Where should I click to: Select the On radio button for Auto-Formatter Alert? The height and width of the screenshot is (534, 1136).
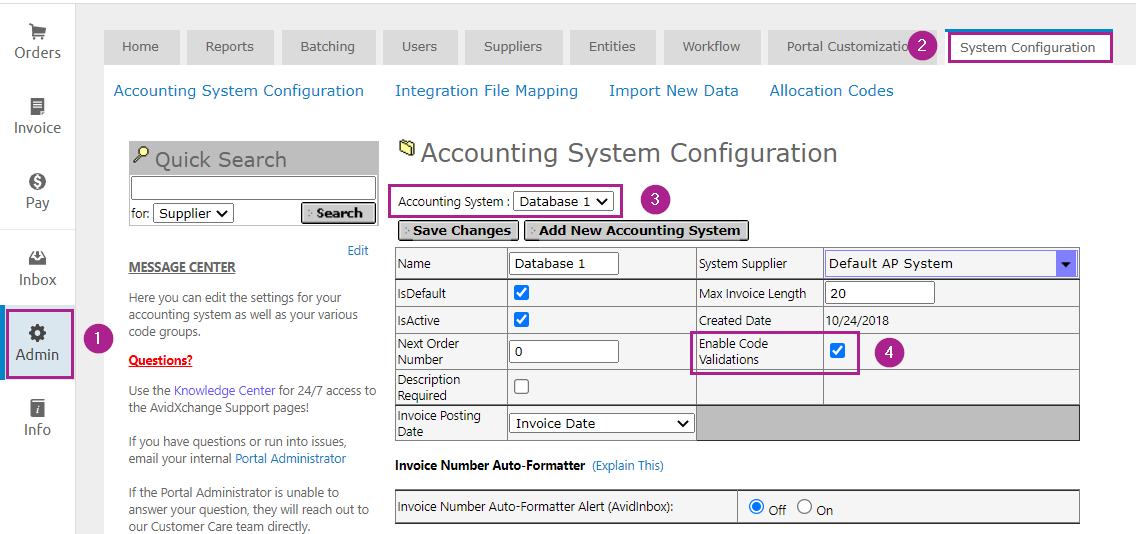pos(804,507)
